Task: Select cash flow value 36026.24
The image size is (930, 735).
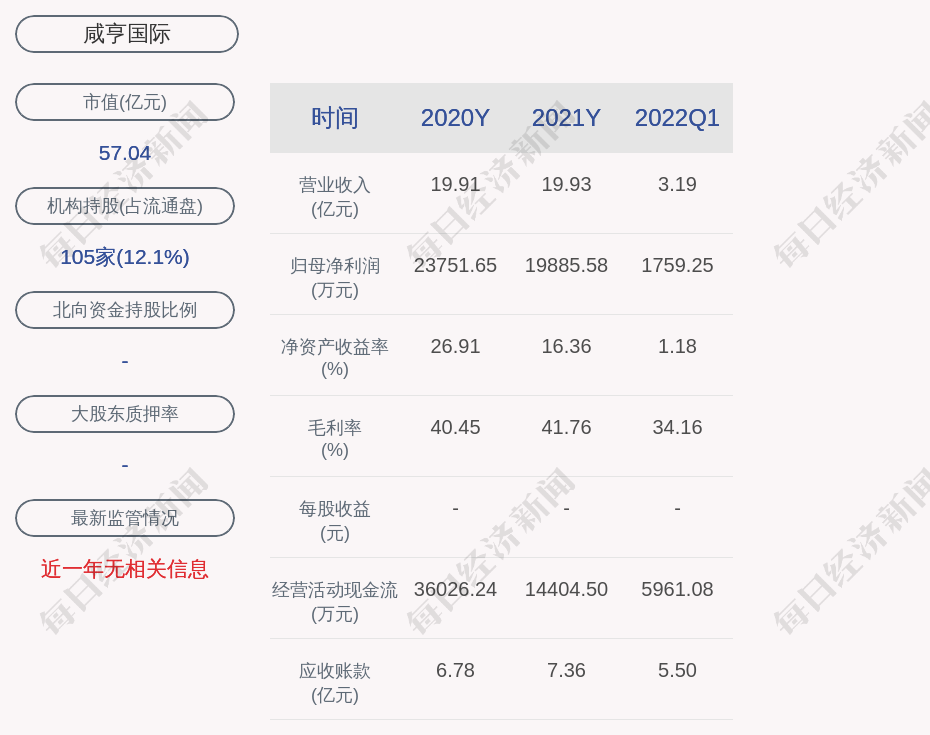Action: 455,589
